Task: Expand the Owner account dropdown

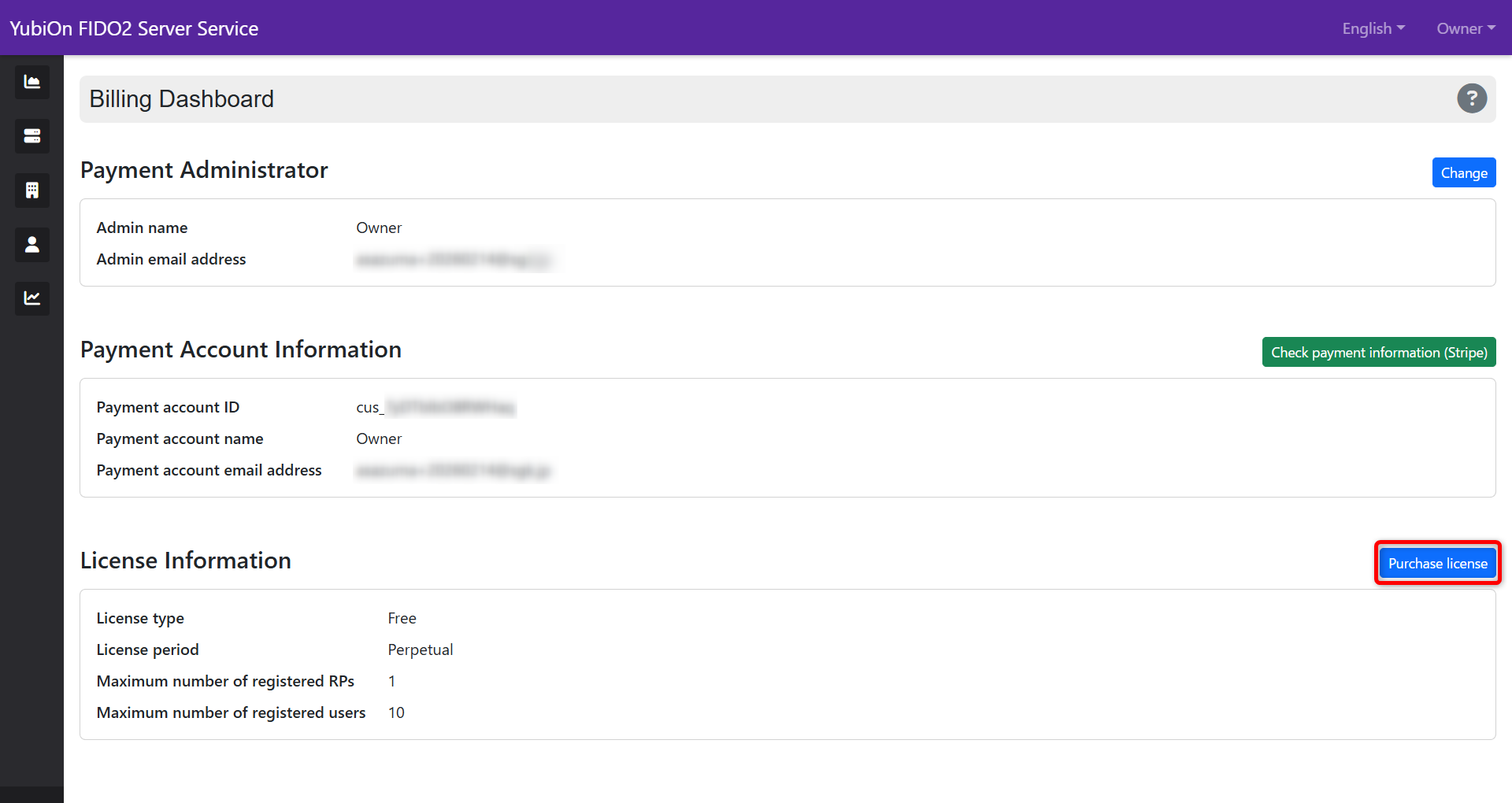Action: (1465, 28)
